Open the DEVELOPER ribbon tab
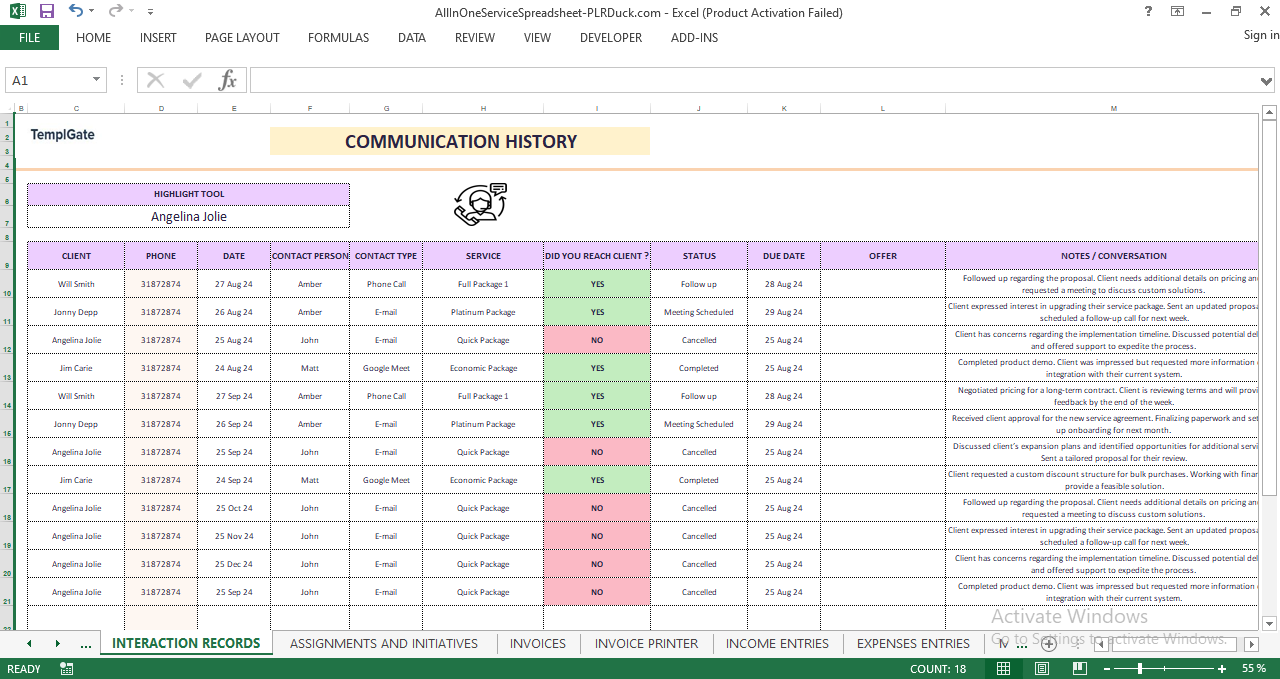The height and width of the screenshot is (679, 1280). point(611,38)
